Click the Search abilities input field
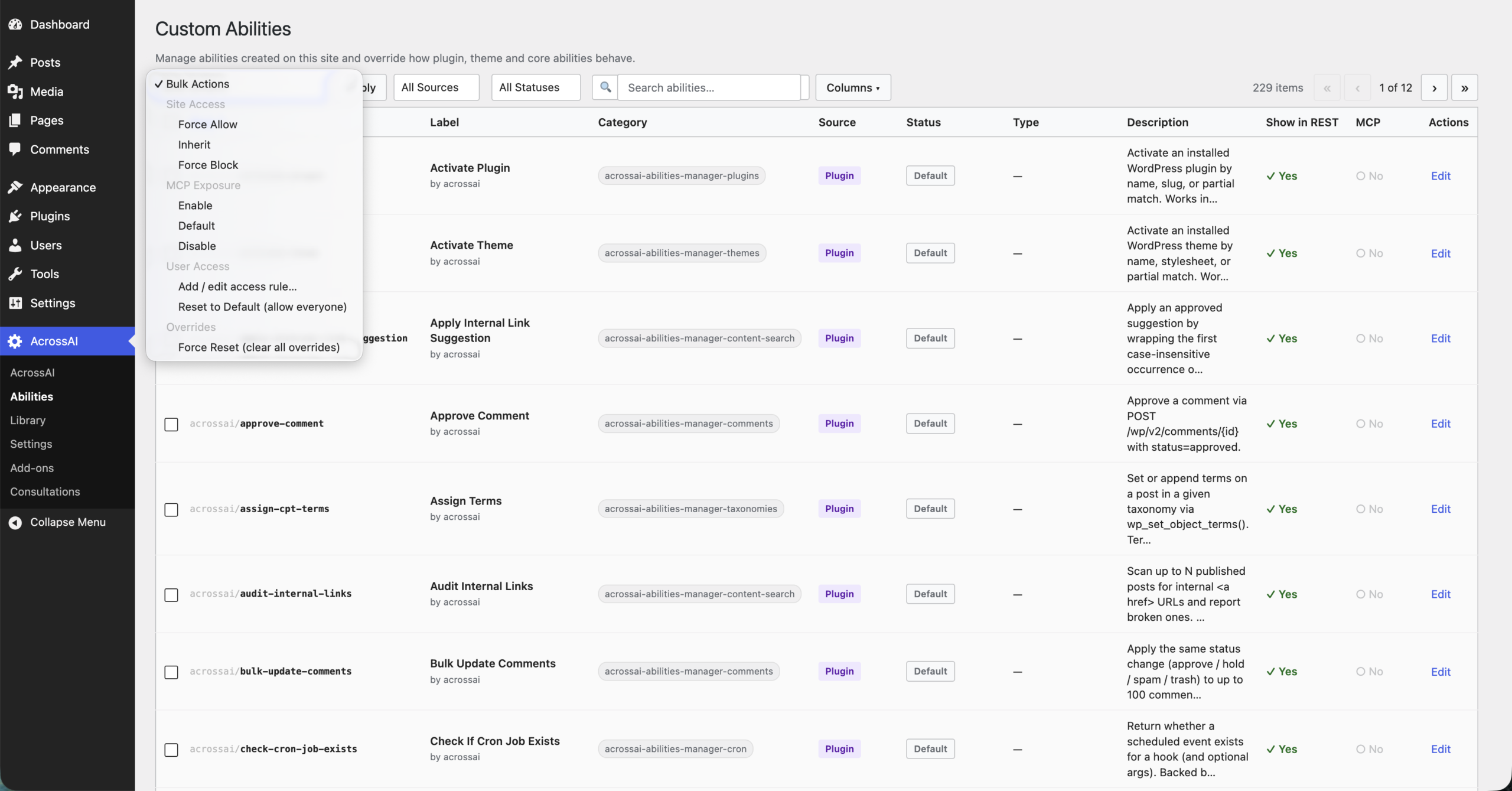Viewport: 1512px width, 791px height. click(x=709, y=87)
